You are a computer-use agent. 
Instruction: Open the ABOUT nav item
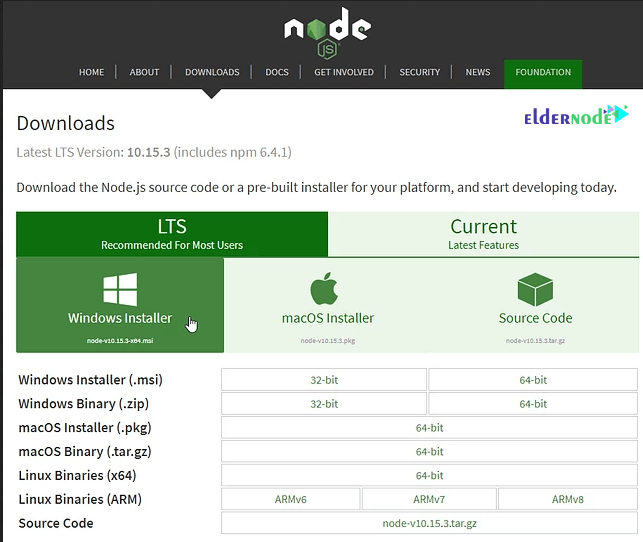144,72
